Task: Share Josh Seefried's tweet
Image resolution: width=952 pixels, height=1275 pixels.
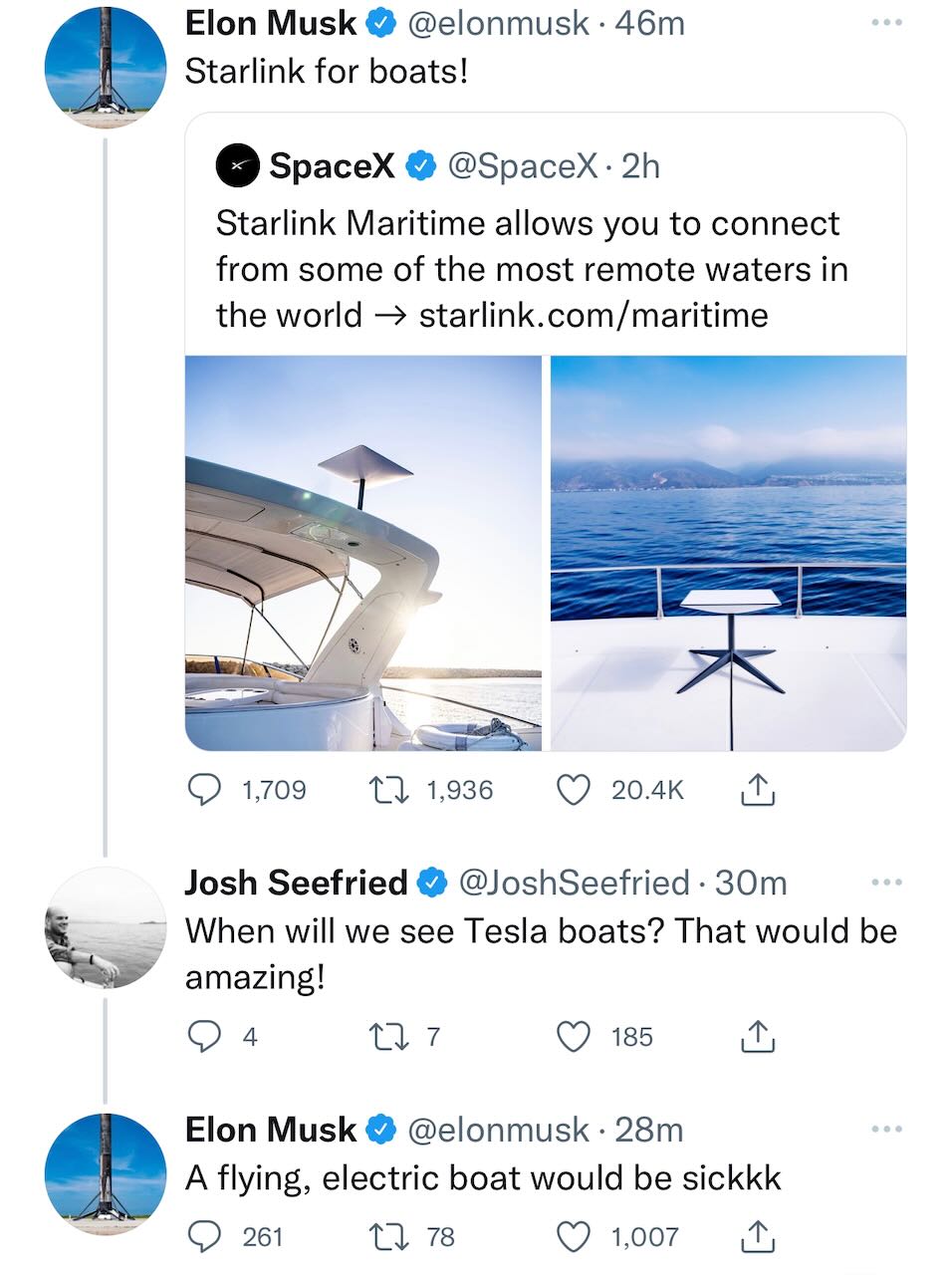Action: click(x=757, y=1037)
